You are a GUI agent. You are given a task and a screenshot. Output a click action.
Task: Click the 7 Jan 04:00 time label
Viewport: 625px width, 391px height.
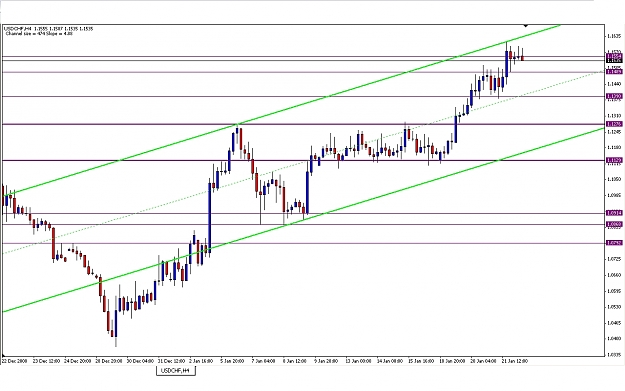point(263,361)
